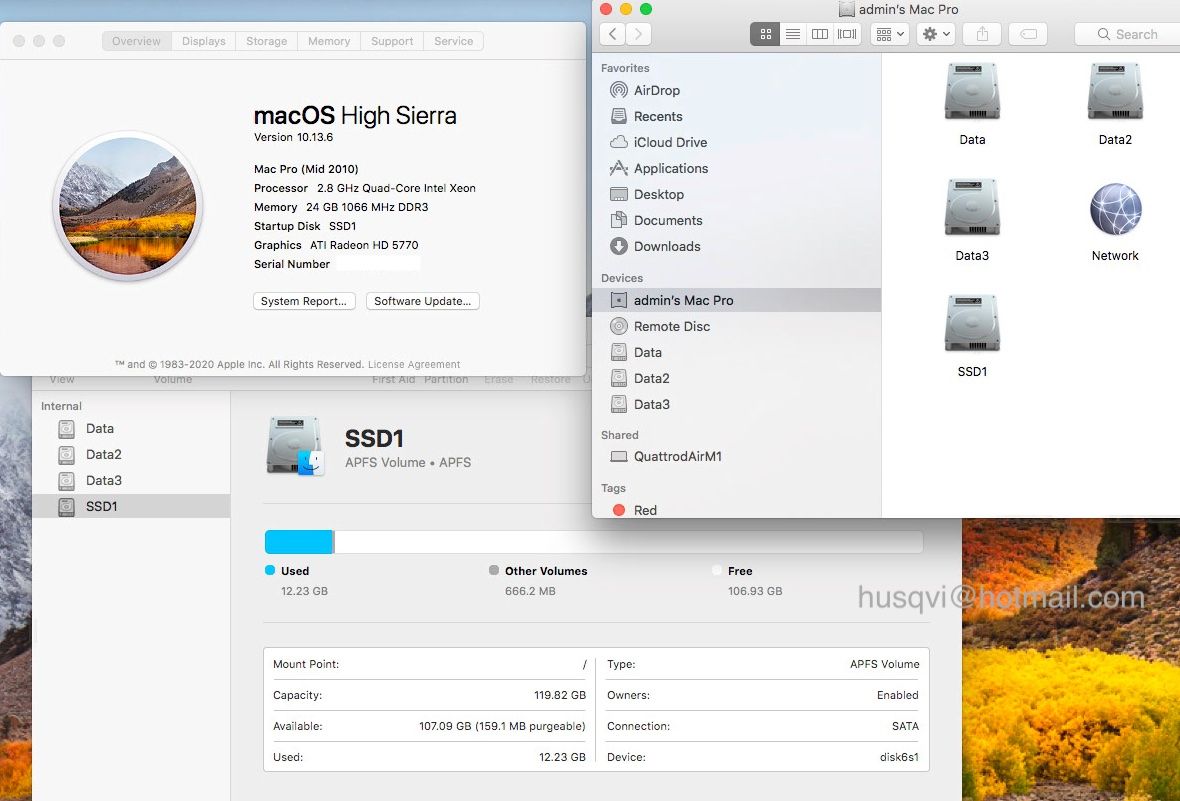
Task: Click the Device value disk6s1
Action: [x=899, y=757]
